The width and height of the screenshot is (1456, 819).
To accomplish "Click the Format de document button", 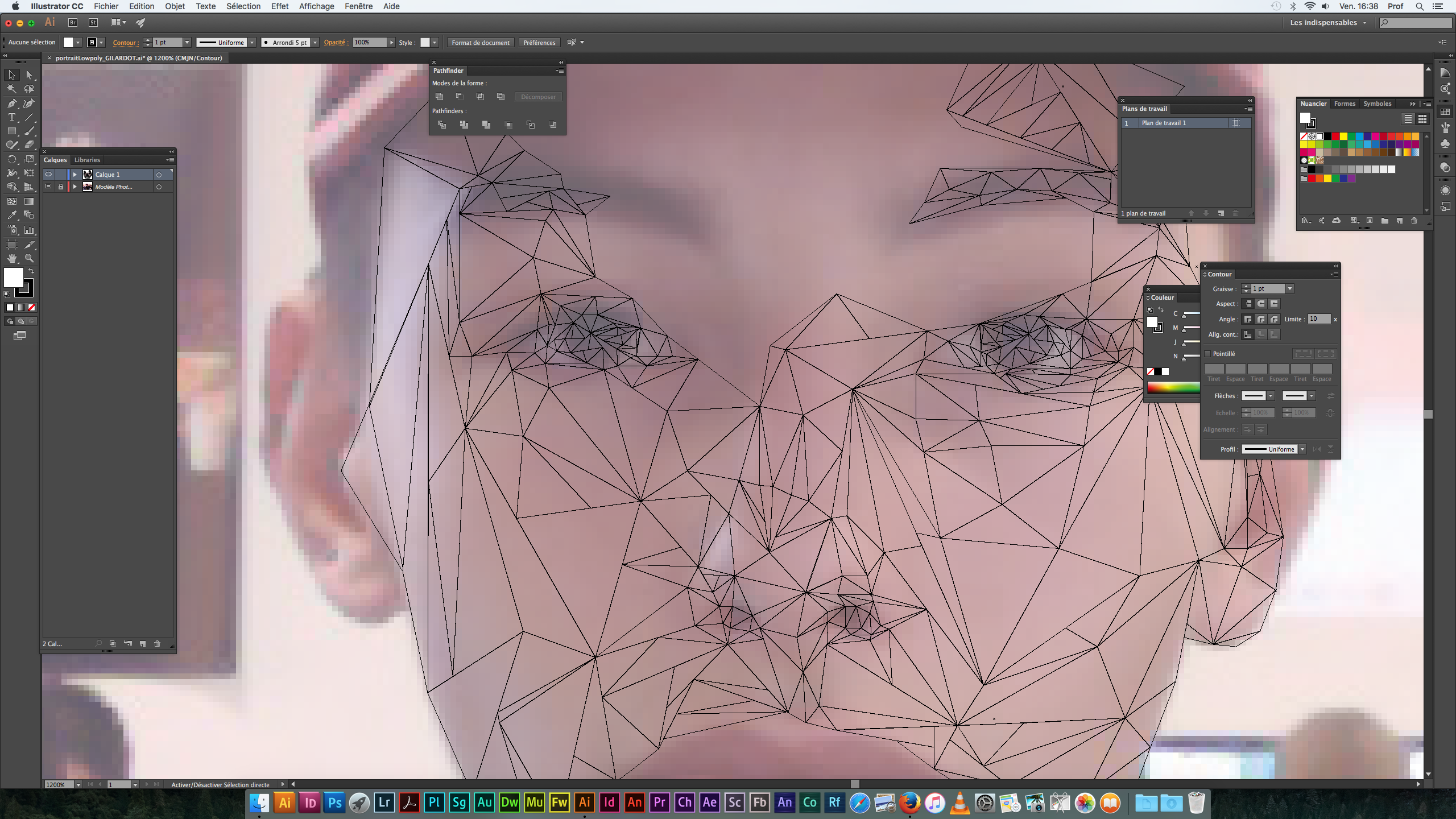I will click(x=480, y=43).
